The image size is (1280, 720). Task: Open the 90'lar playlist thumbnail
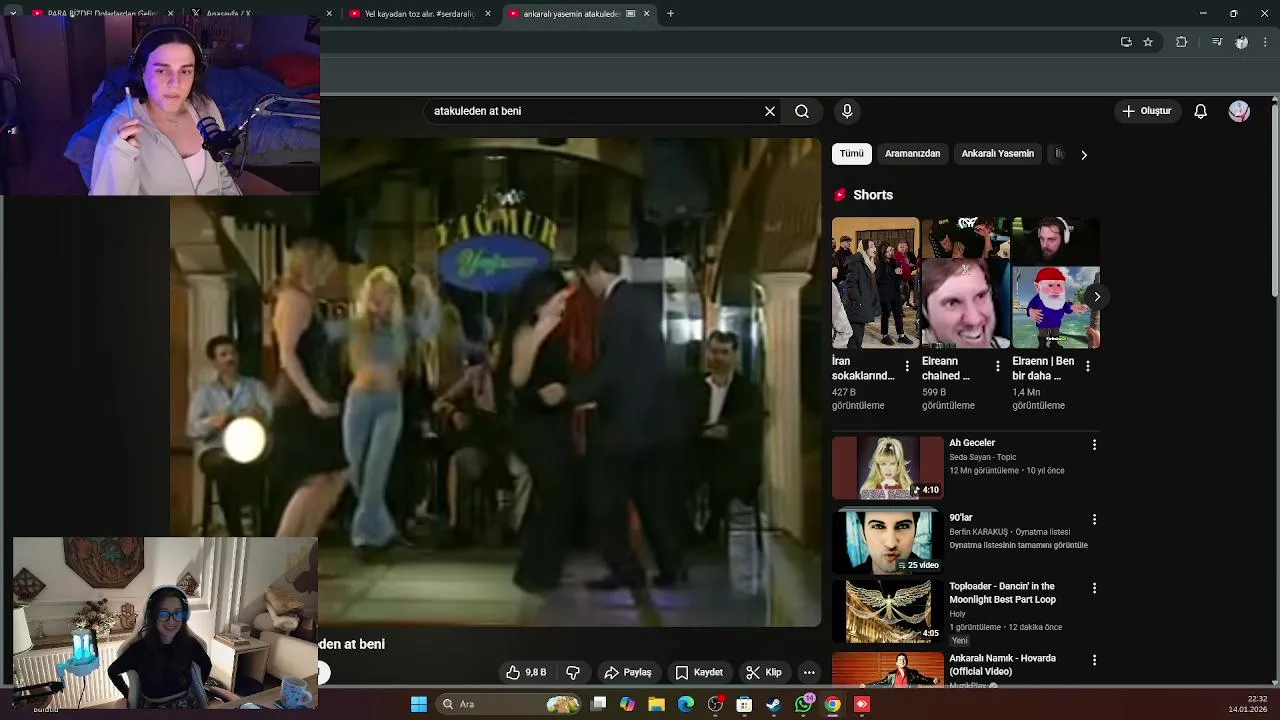pyautogui.click(x=887, y=540)
